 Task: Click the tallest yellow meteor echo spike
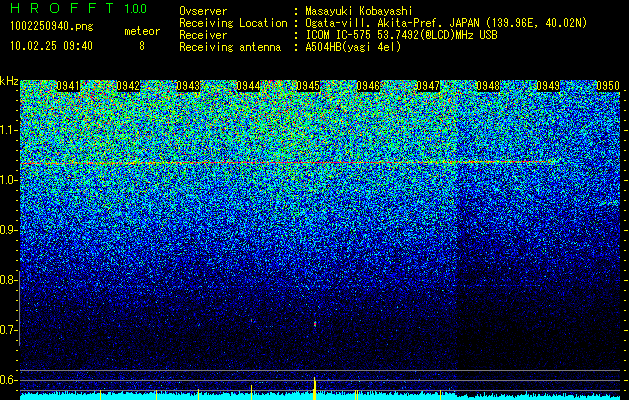coord(315,388)
